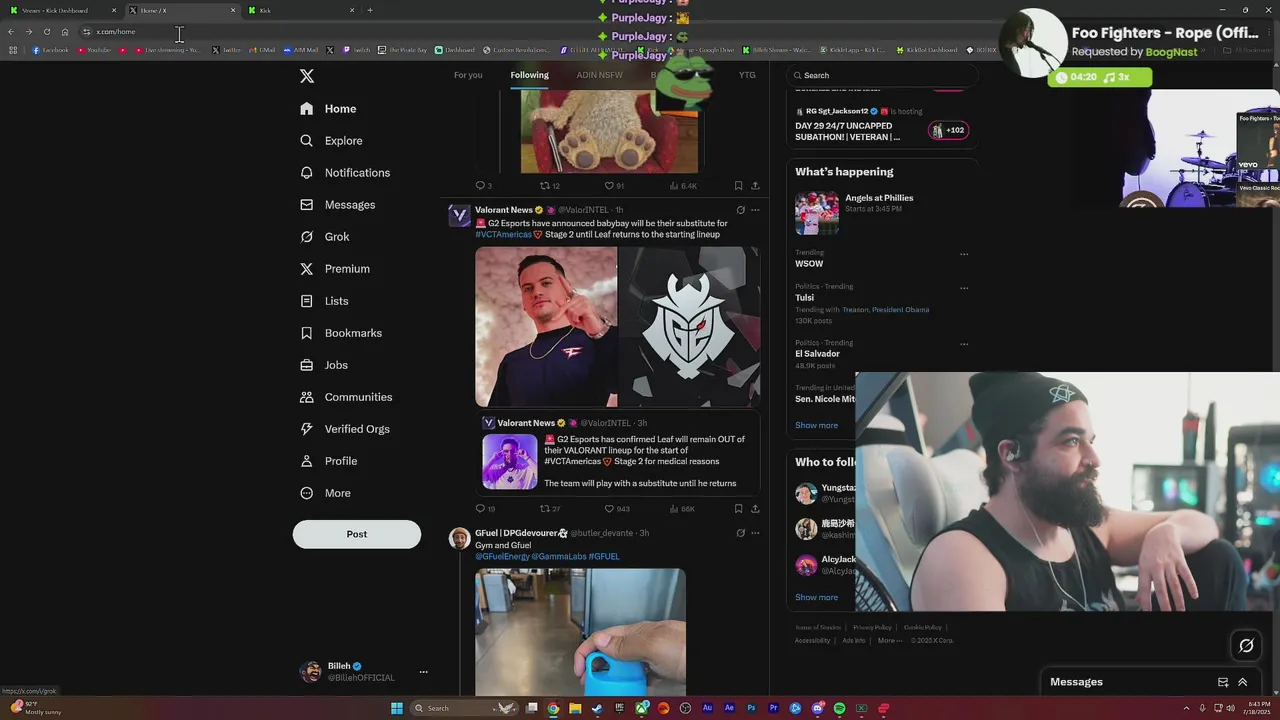Click Grok icon on GFuel DPGdevourer post

[x=740, y=533]
